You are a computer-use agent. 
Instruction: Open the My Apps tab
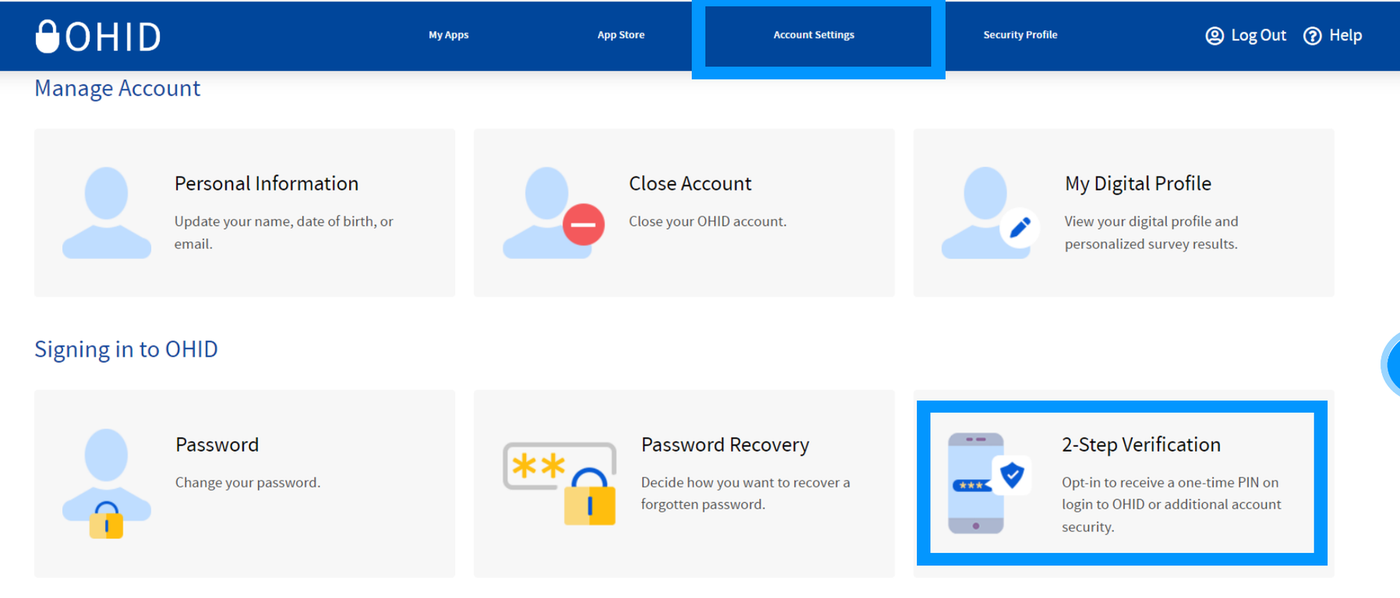(x=448, y=35)
